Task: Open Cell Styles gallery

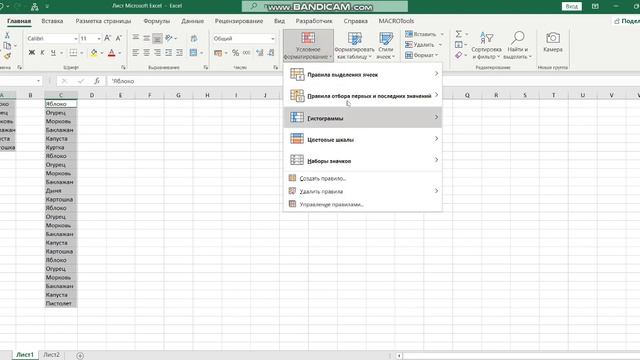Action: click(386, 45)
